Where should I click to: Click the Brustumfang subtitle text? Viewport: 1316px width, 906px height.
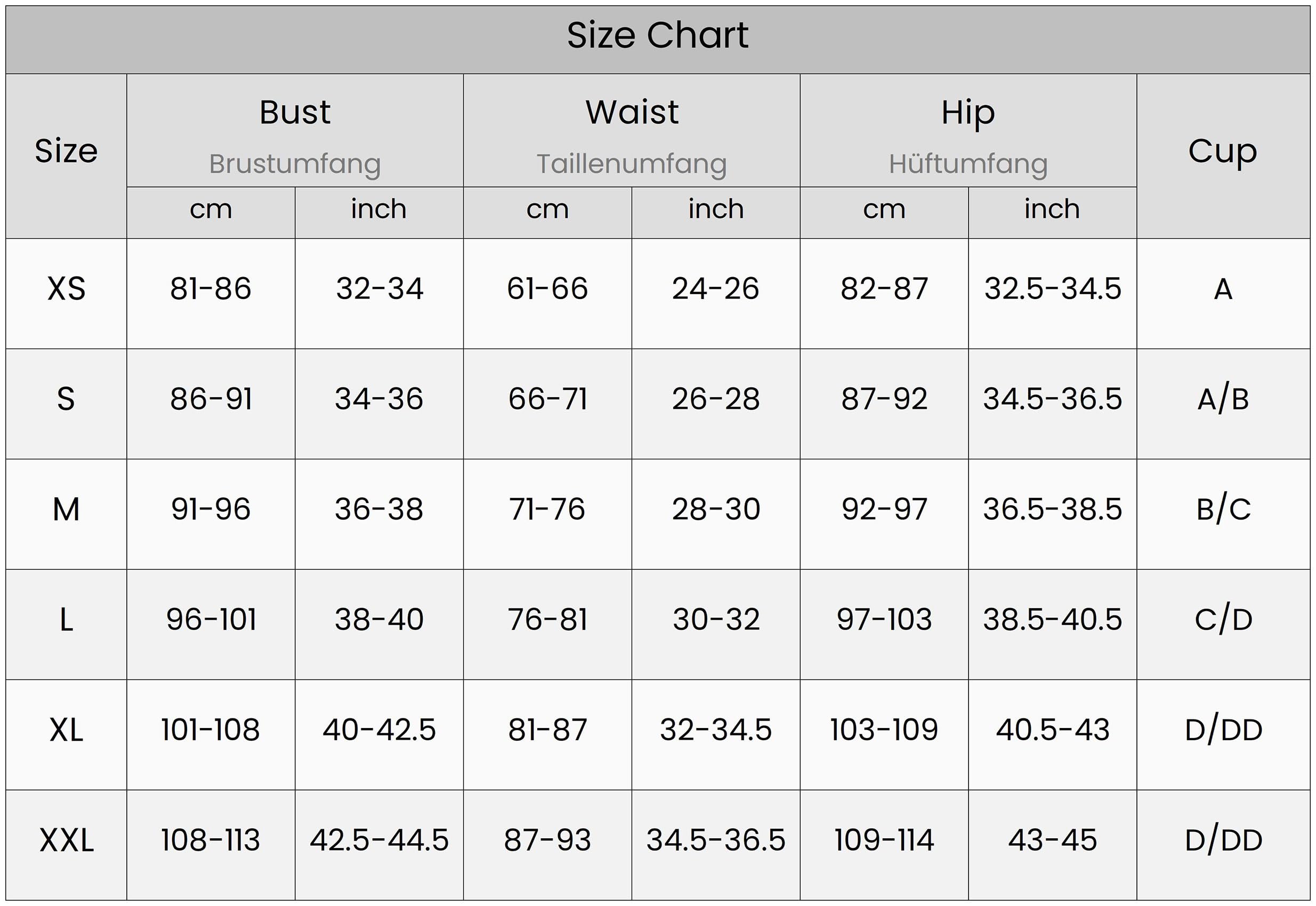pos(295,164)
